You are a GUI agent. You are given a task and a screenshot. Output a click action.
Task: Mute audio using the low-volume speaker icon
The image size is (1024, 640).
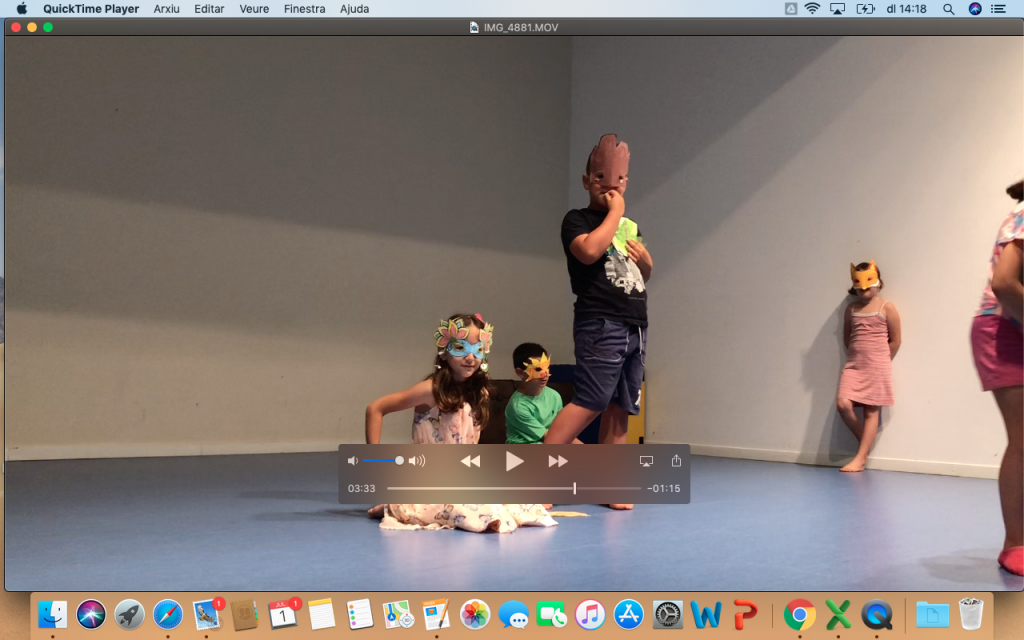click(352, 461)
